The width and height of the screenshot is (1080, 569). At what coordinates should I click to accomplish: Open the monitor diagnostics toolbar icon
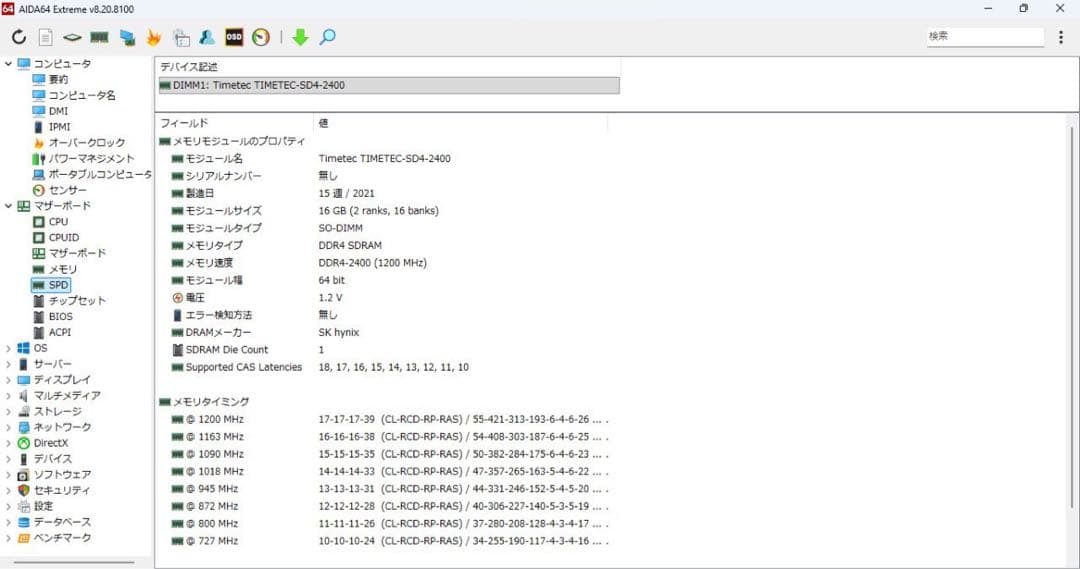(181, 37)
